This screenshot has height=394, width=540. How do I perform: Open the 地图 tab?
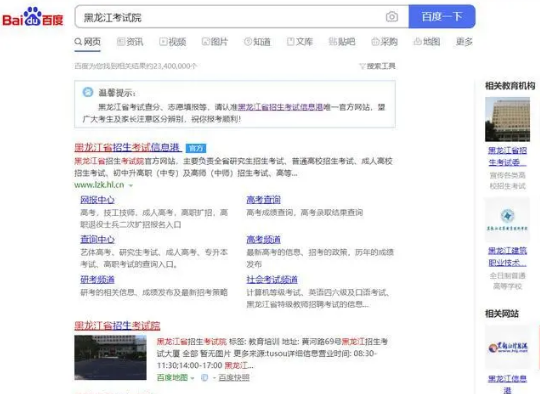pyautogui.click(x=427, y=42)
